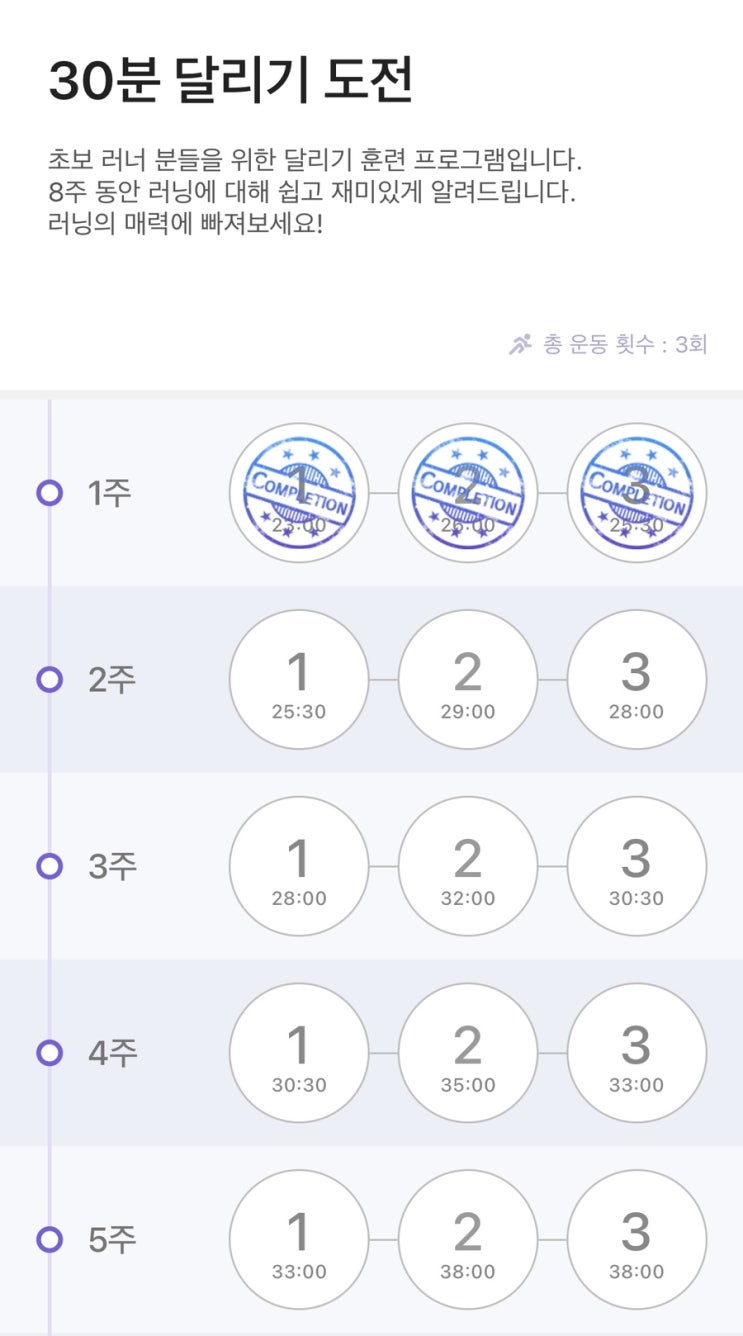Image resolution: width=743 pixels, height=1336 pixels.
Task: Tap the 총 운동 횟수 : 3회 text
Action: 625,345
